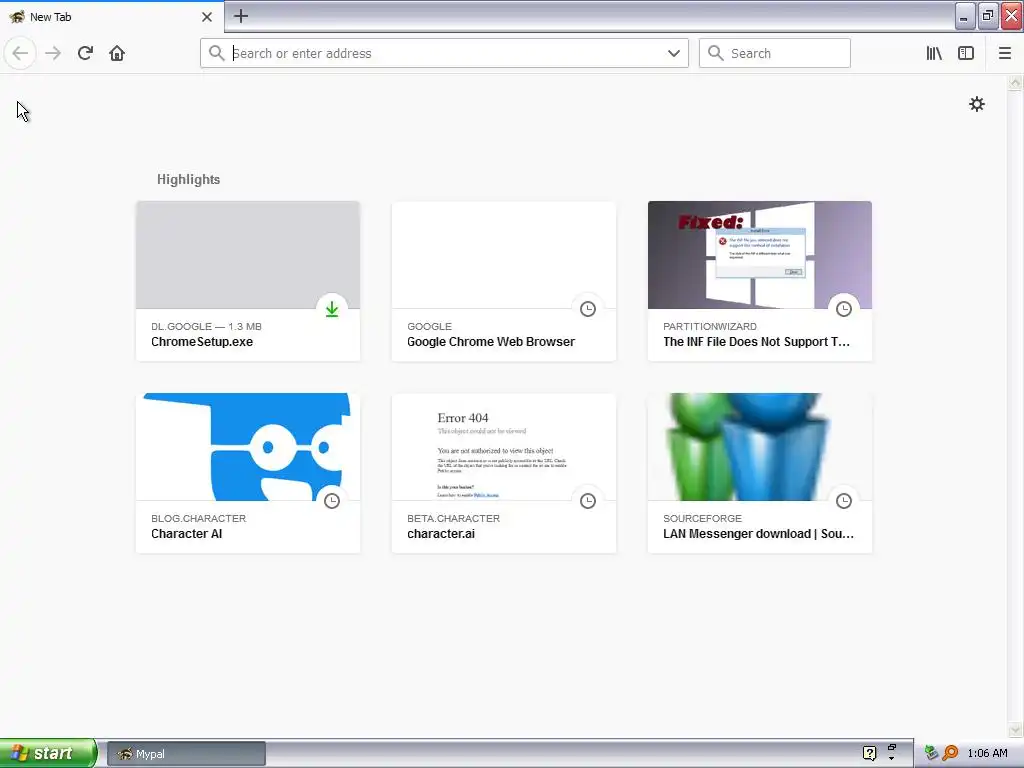Select the New Tab tab
Image resolution: width=1024 pixels, height=768 pixels.
click(112, 17)
